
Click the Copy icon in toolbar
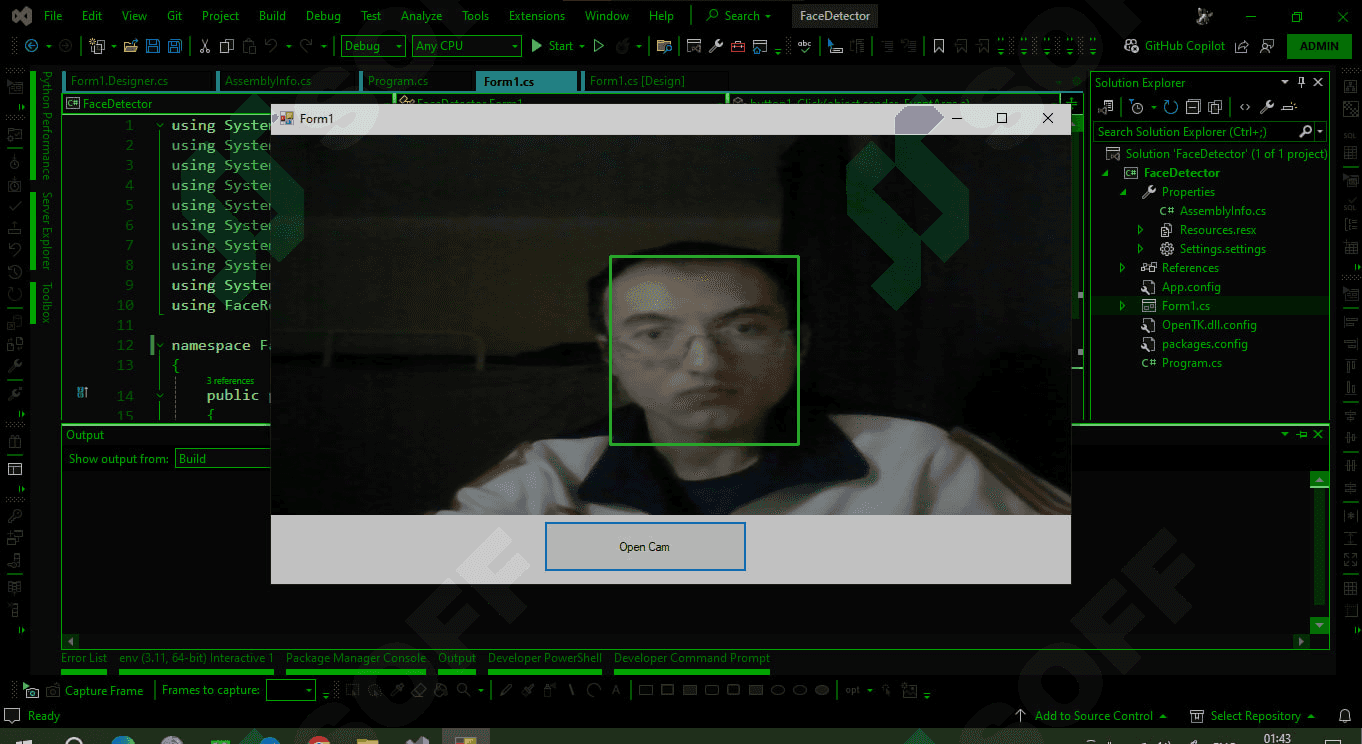click(x=227, y=46)
